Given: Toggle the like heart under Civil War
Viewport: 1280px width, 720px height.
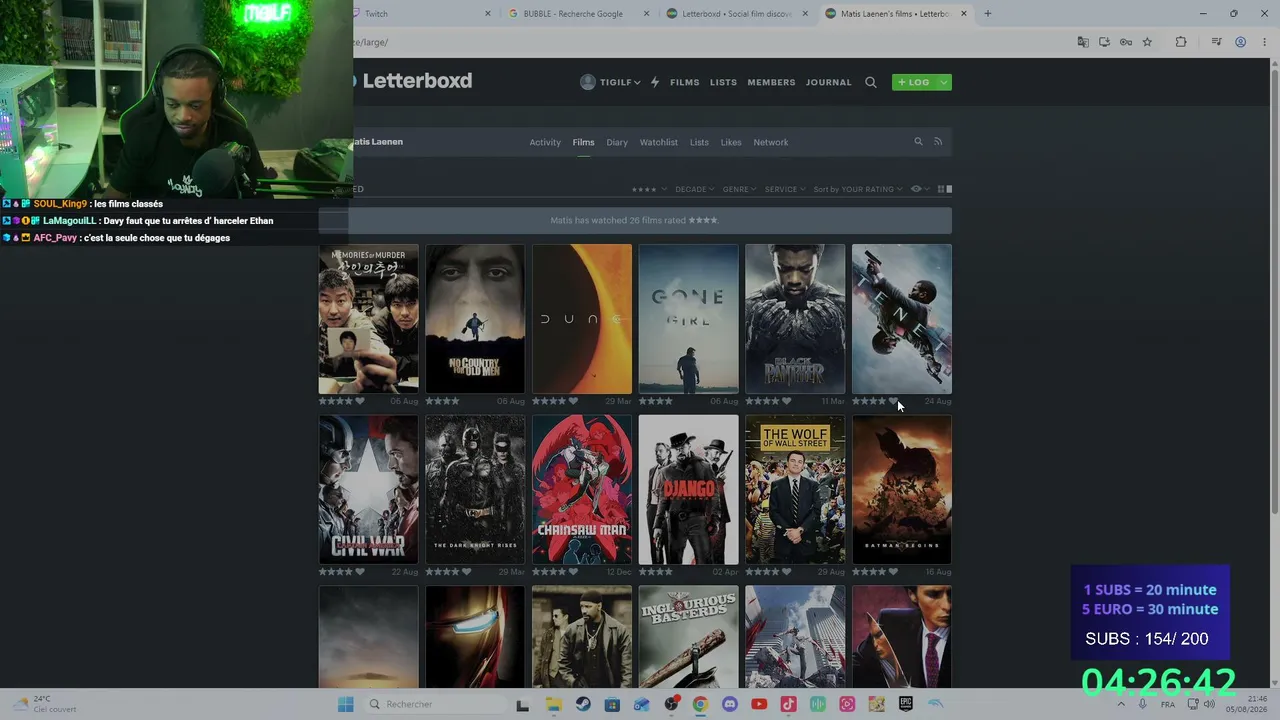Looking at the screenshot, I should tap(360, 572).
